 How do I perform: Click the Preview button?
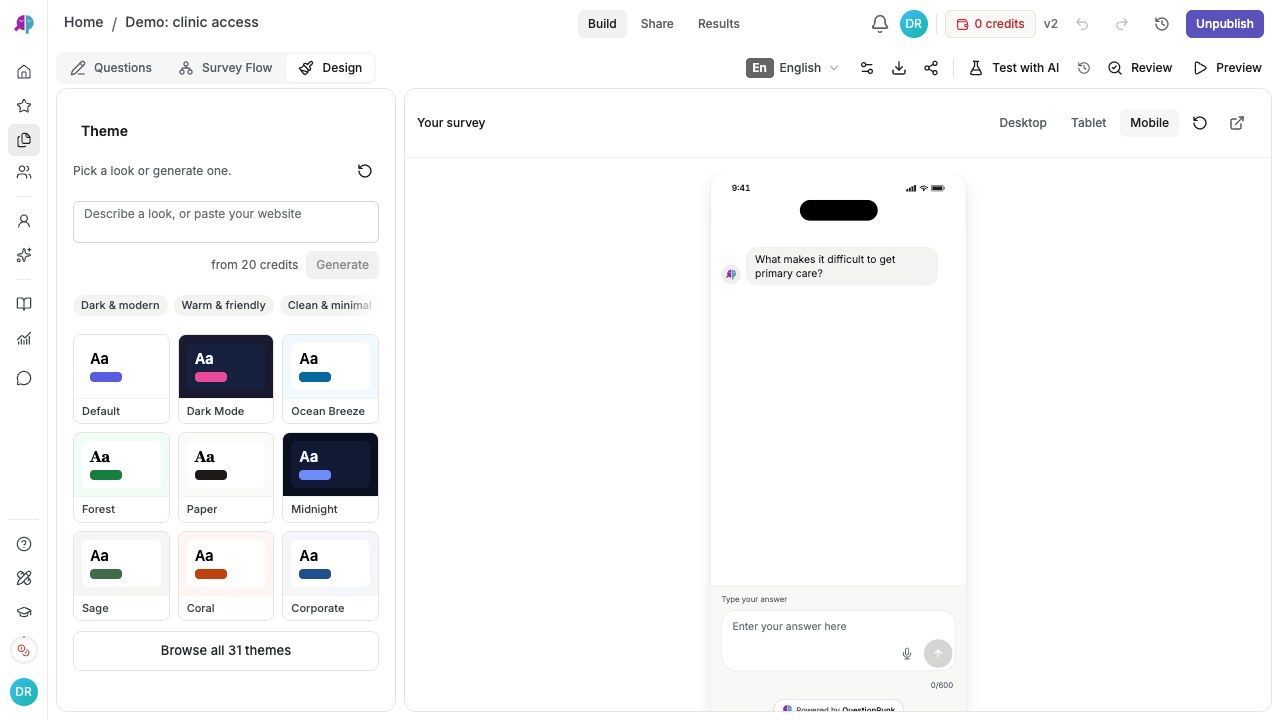click(1228, 68)
